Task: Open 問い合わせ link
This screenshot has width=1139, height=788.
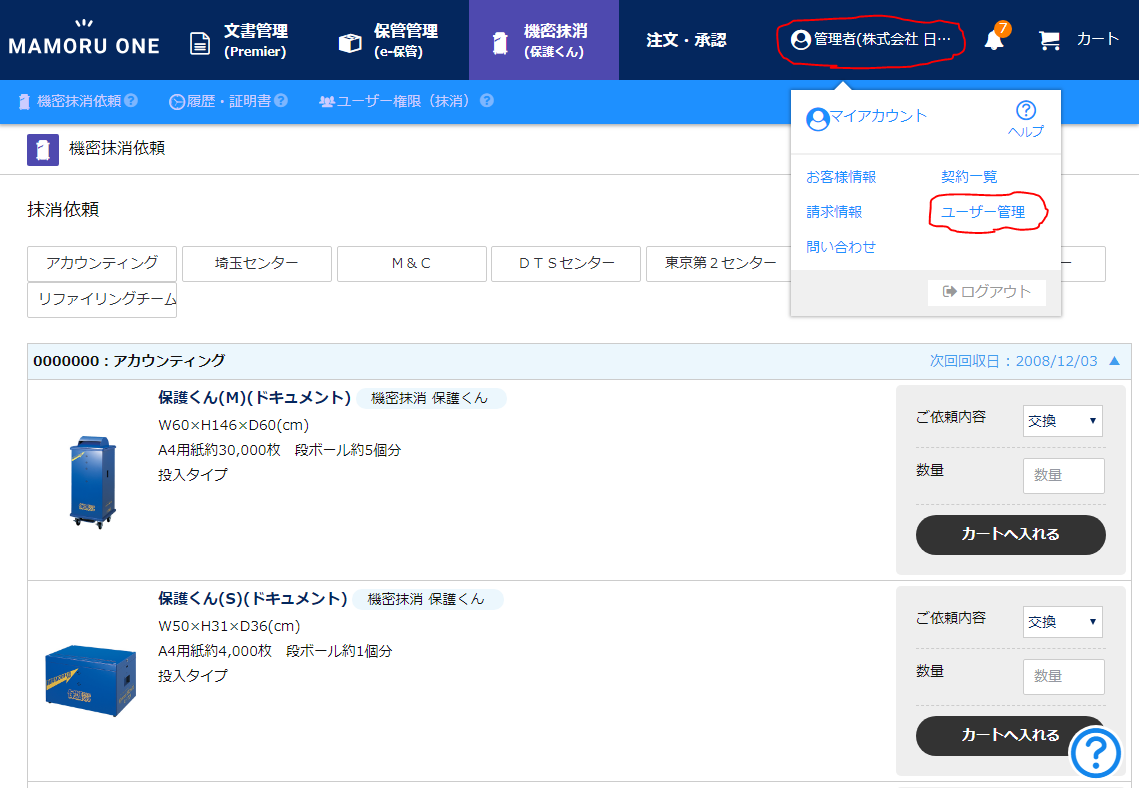Action: [841, 247]
